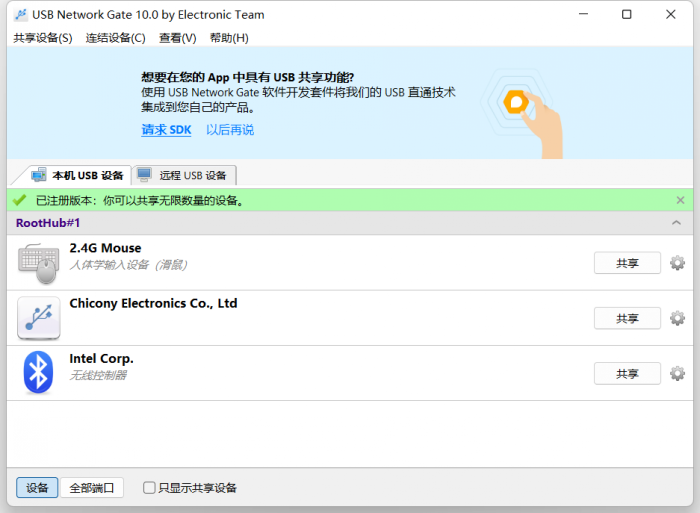Click the Chicony USB device icon
Screen dimensions: 700x513
[x=38, y=318]
